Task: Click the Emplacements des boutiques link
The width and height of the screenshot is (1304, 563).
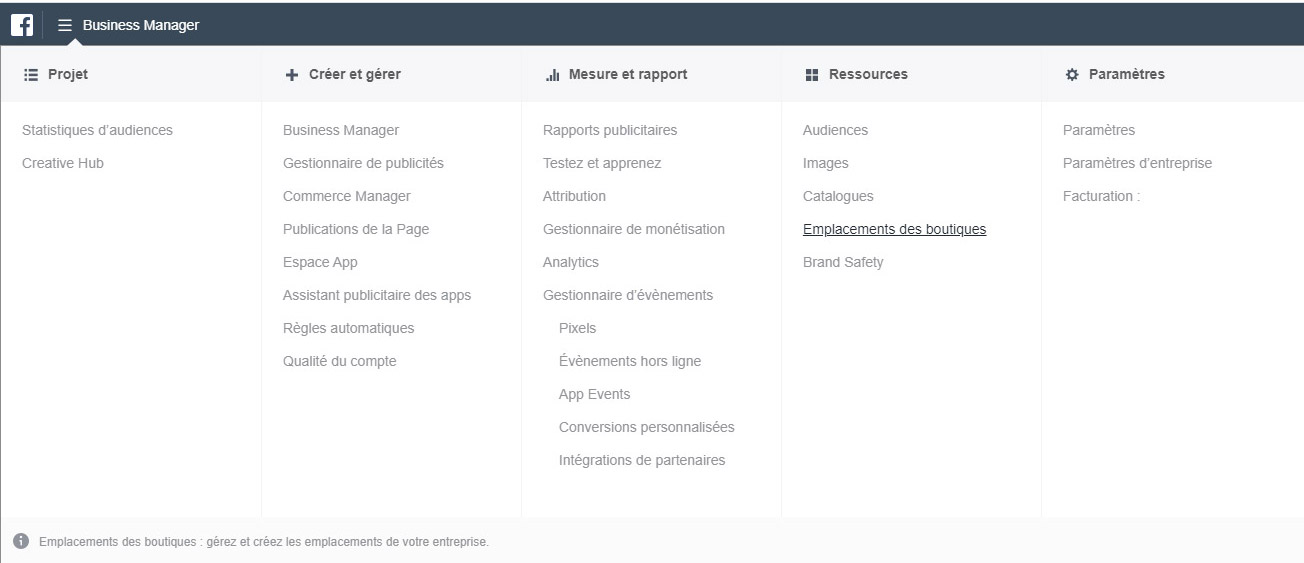Action: [894, 229]
